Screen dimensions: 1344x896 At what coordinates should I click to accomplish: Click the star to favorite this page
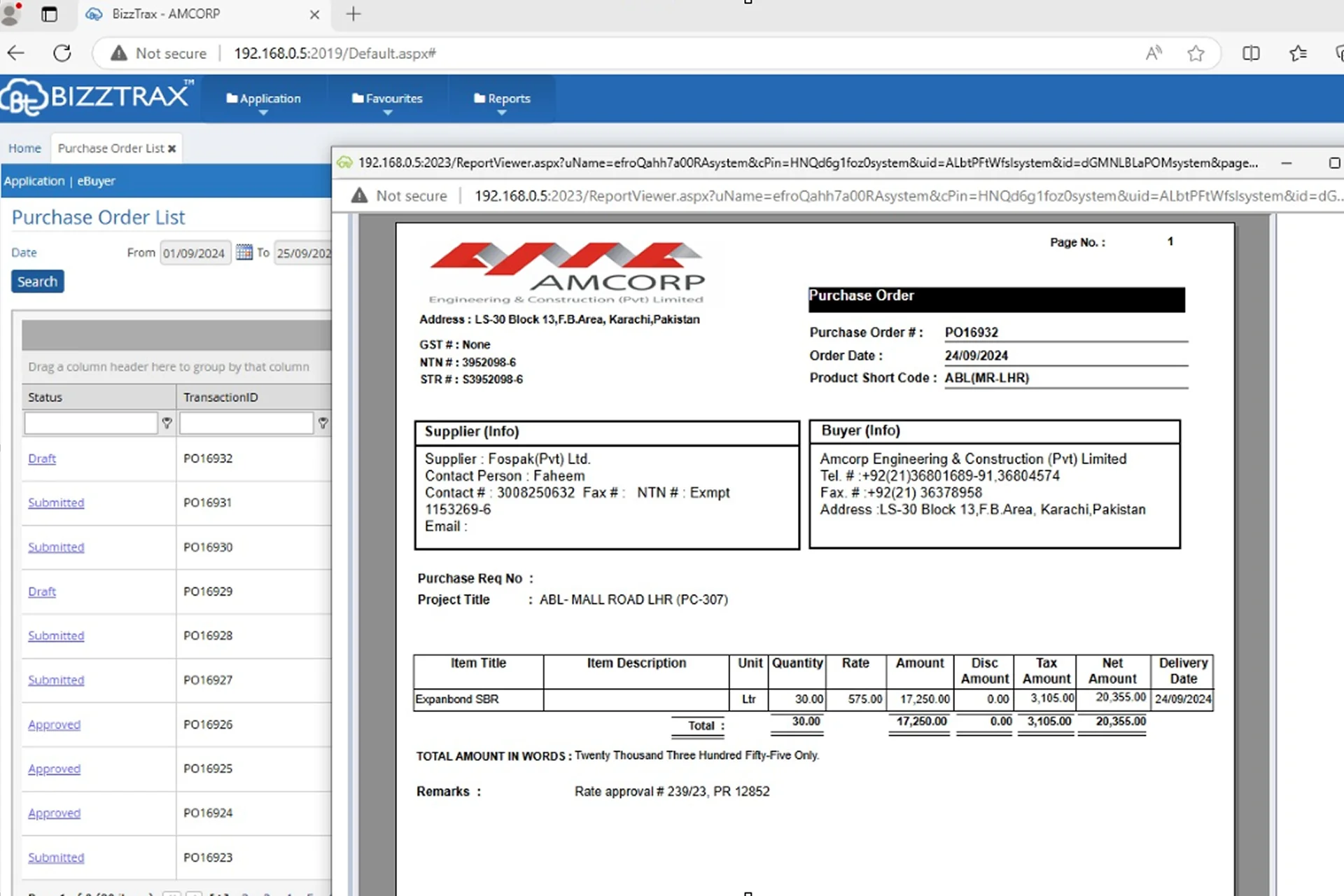1196,53
